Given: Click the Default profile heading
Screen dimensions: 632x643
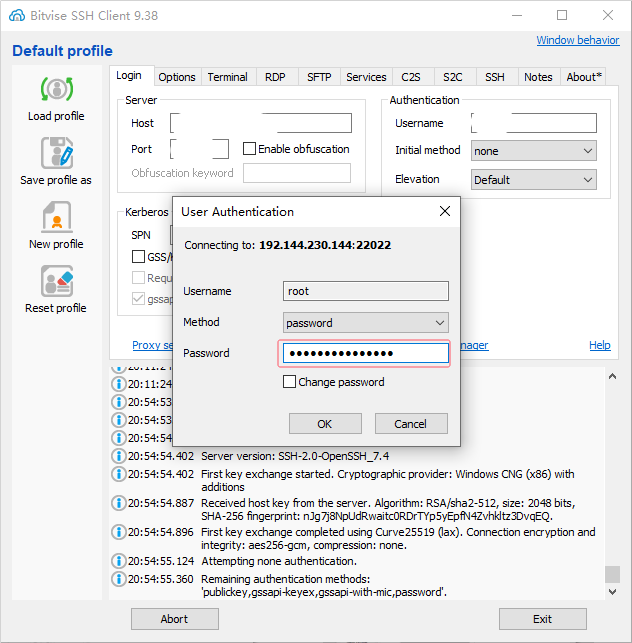Looking at the screenshot, I should [62, 51].
